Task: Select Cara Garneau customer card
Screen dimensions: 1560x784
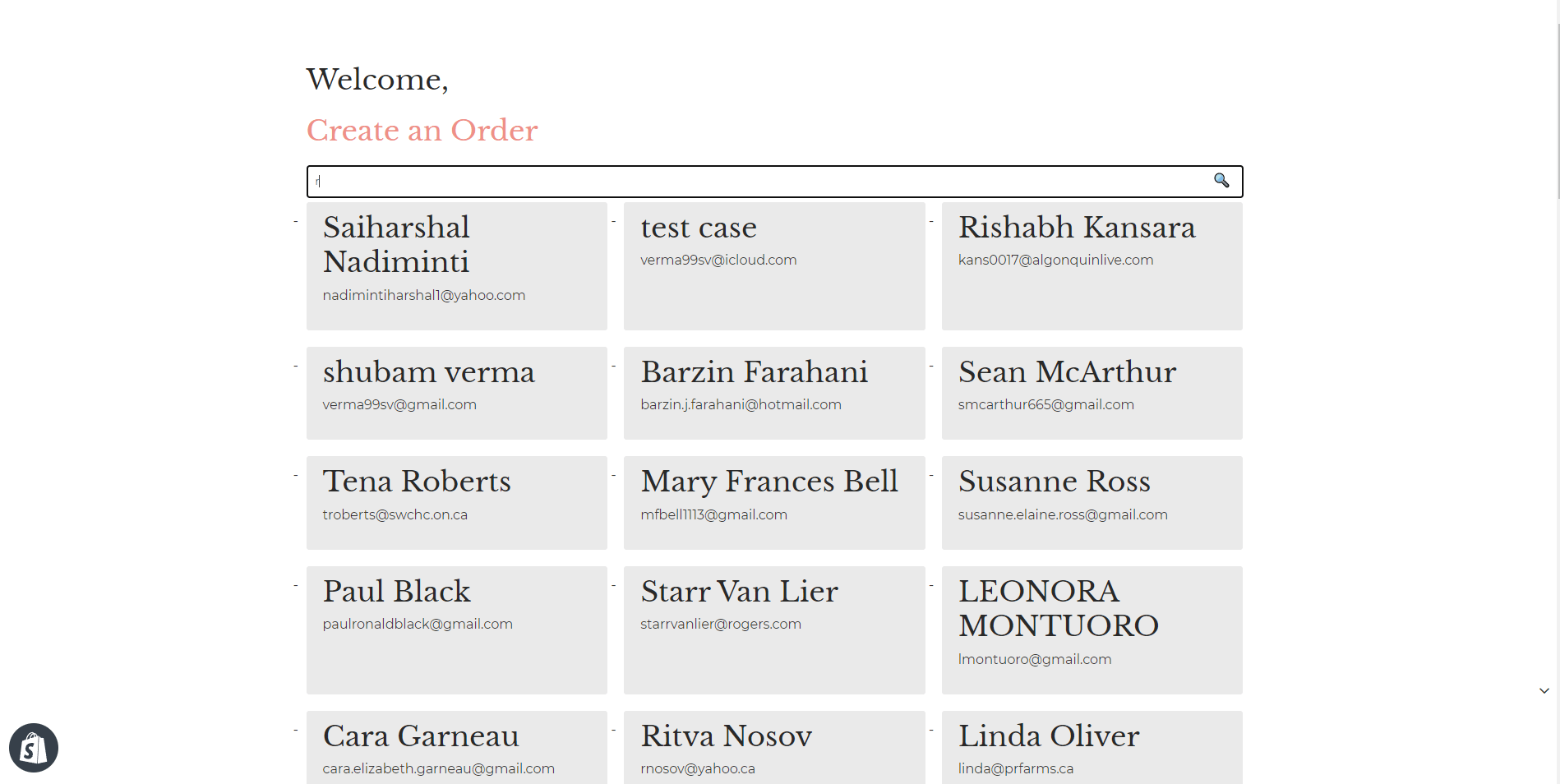Action: [x=456, y=747]
